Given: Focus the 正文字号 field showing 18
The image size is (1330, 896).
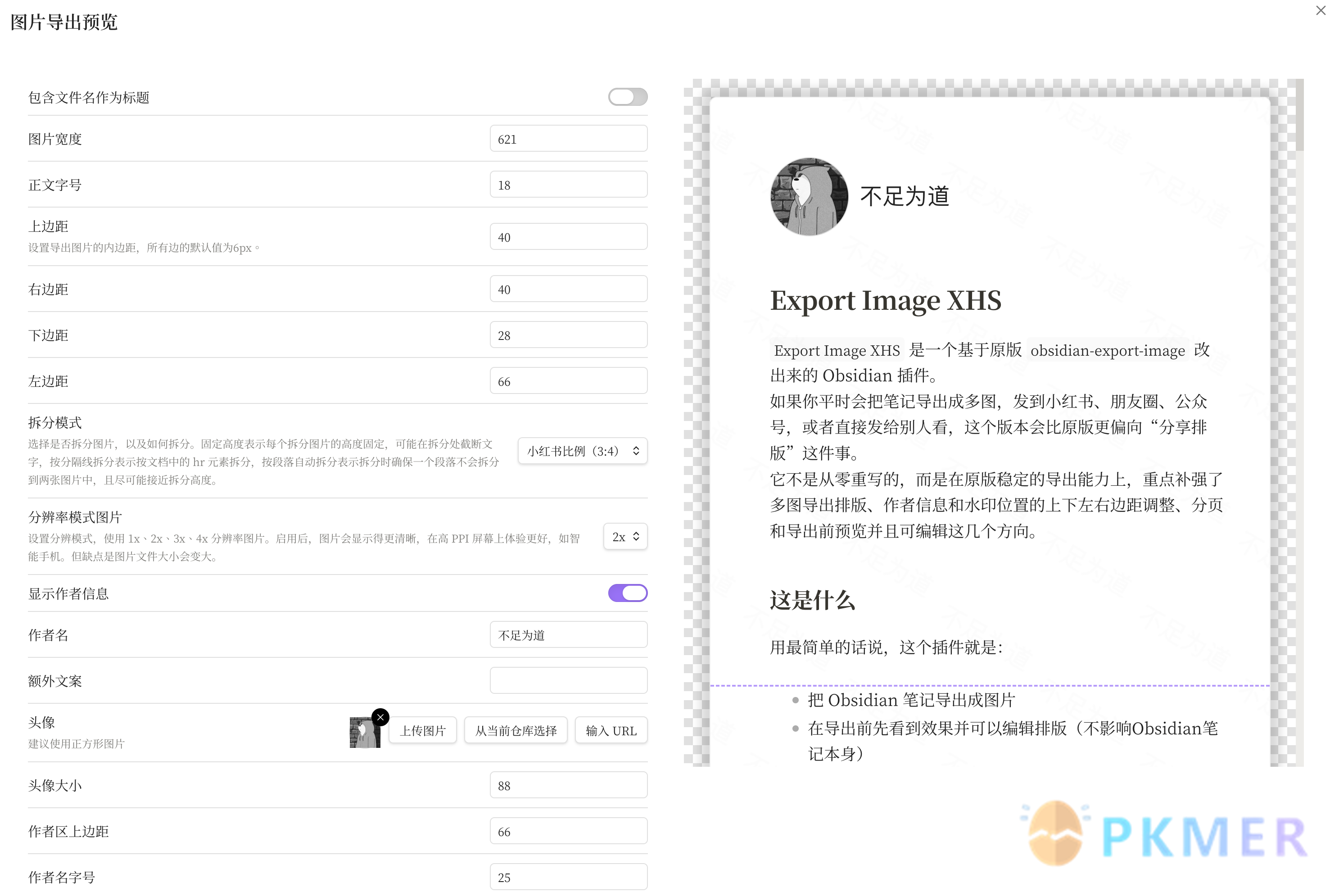Looking at the screenshot, I should 569,185.
